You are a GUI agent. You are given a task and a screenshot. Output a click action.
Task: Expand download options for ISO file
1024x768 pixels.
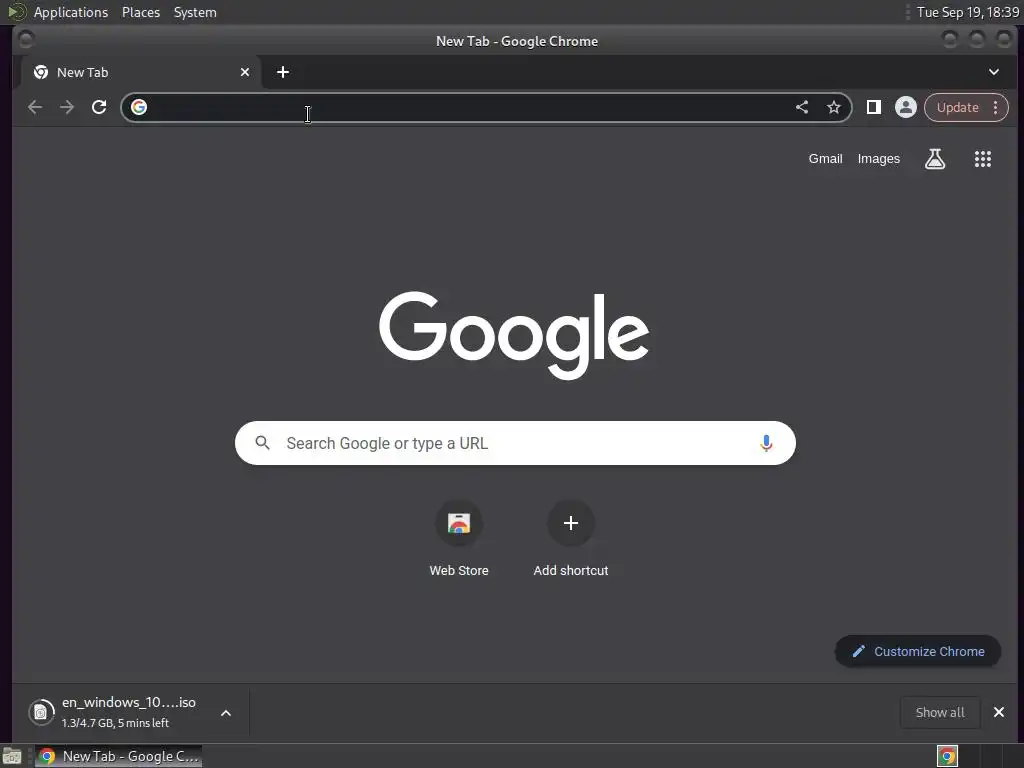(226, 712)
